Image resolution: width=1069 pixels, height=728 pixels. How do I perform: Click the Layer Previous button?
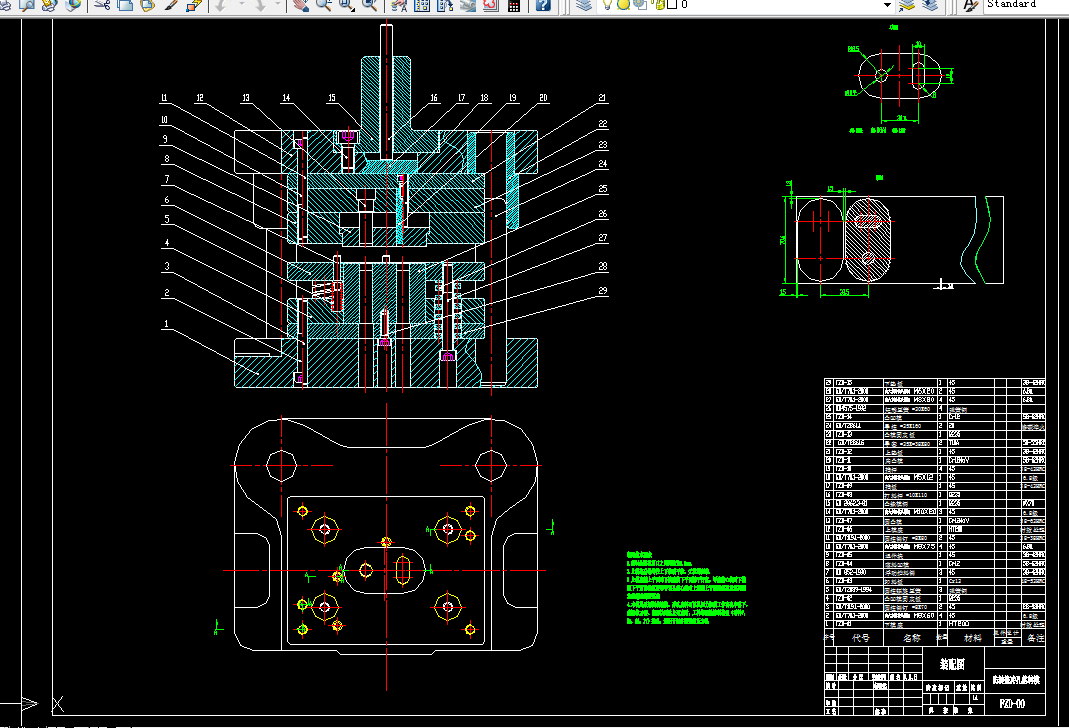[x=931, y=5]
